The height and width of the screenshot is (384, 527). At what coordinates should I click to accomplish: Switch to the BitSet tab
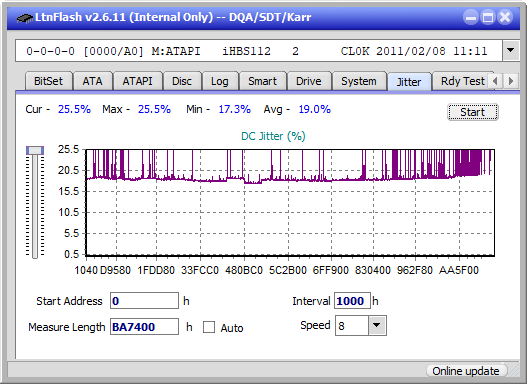tap(48, 81)
